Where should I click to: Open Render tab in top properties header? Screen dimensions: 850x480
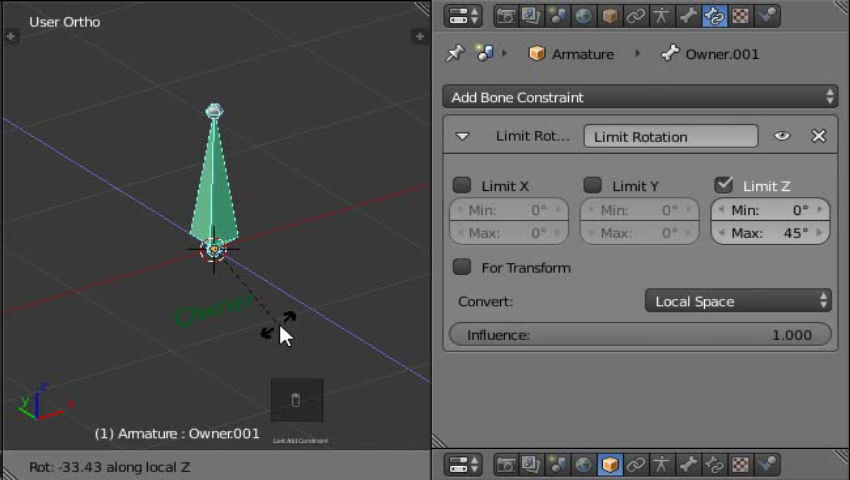pyautogui.click(x=505, y=16)
